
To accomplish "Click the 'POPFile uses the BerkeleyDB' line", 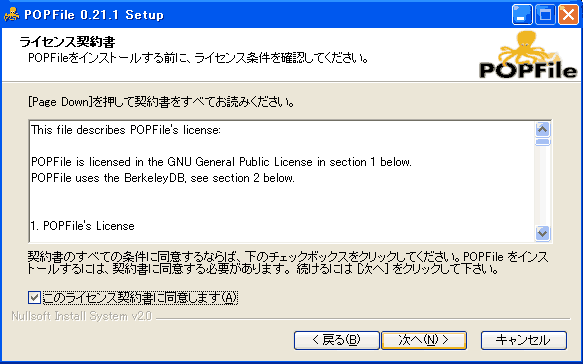I will point(163,178).
